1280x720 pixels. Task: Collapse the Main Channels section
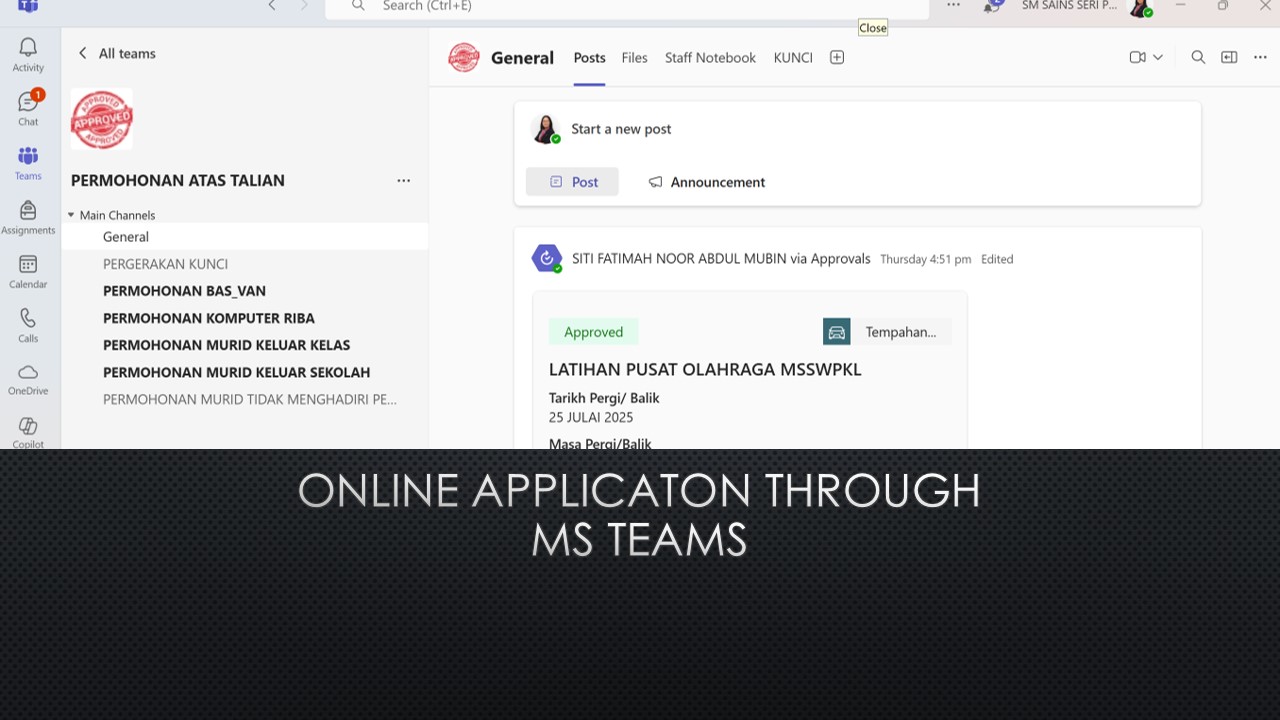click(71, 215)
